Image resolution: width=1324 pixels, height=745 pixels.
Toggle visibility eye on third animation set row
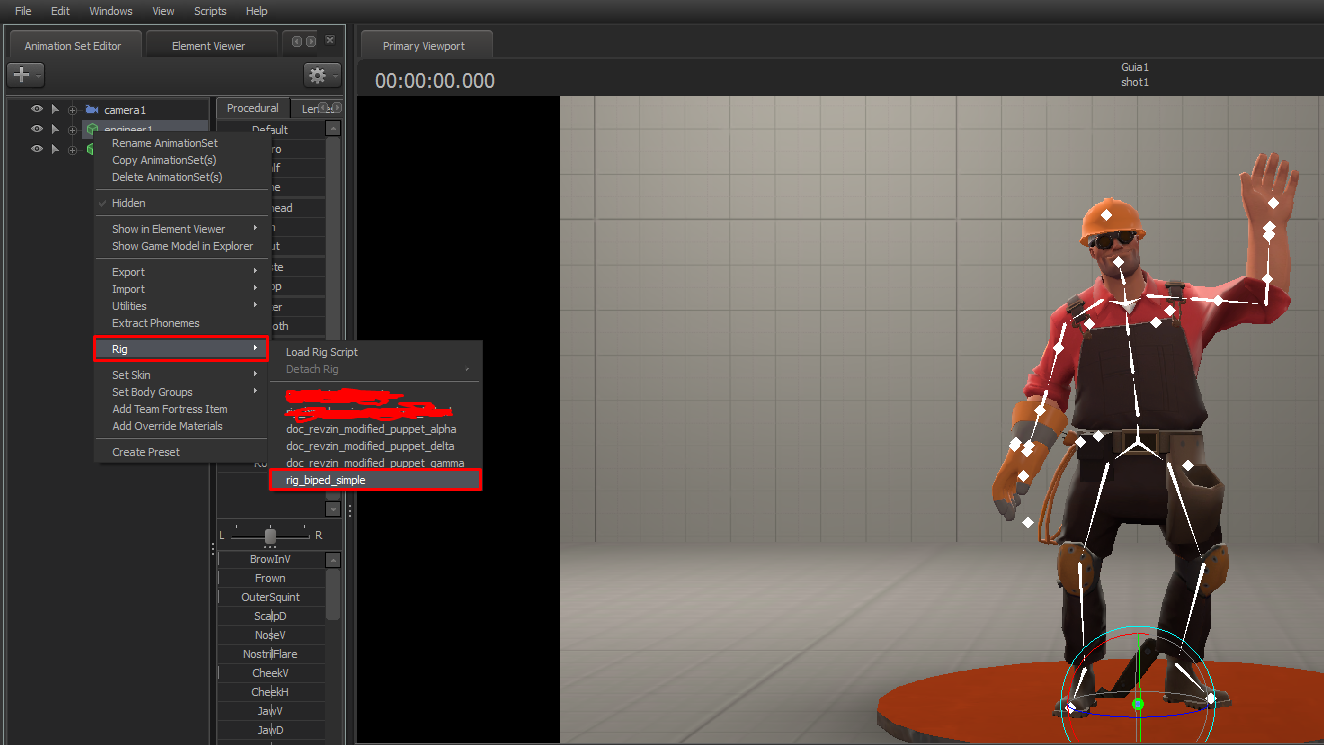point(36,149)
